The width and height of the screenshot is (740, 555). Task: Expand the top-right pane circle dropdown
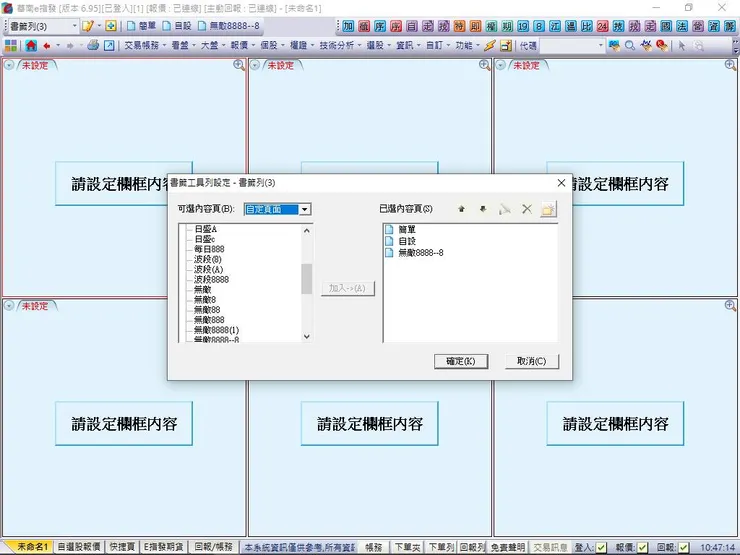pos(501,65)
